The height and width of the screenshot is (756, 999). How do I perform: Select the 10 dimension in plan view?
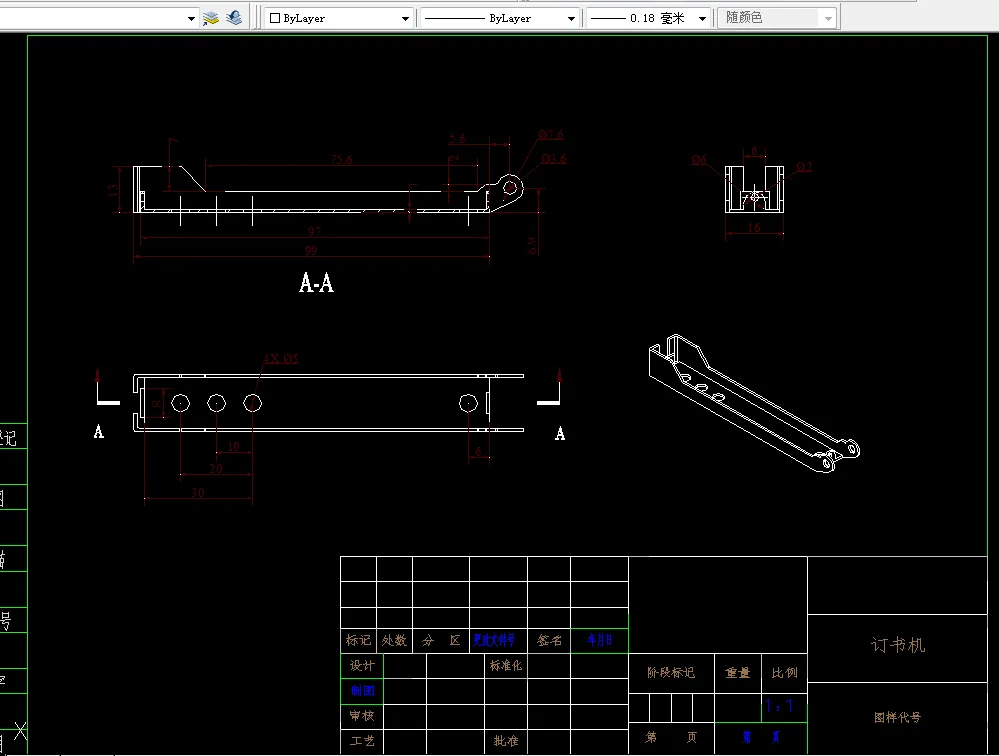click(x=234, y=446)
